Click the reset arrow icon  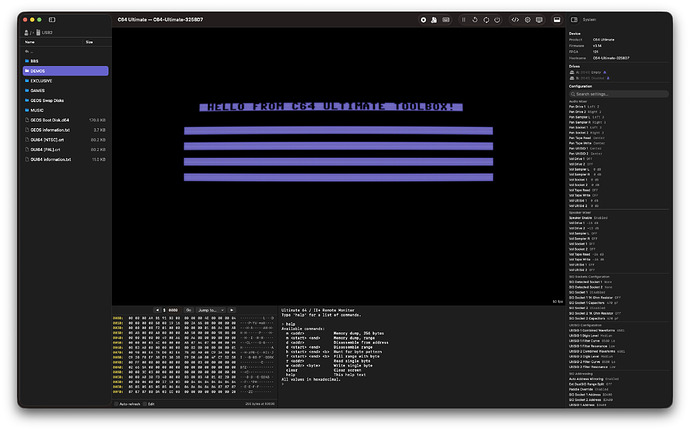pos(475,20)
